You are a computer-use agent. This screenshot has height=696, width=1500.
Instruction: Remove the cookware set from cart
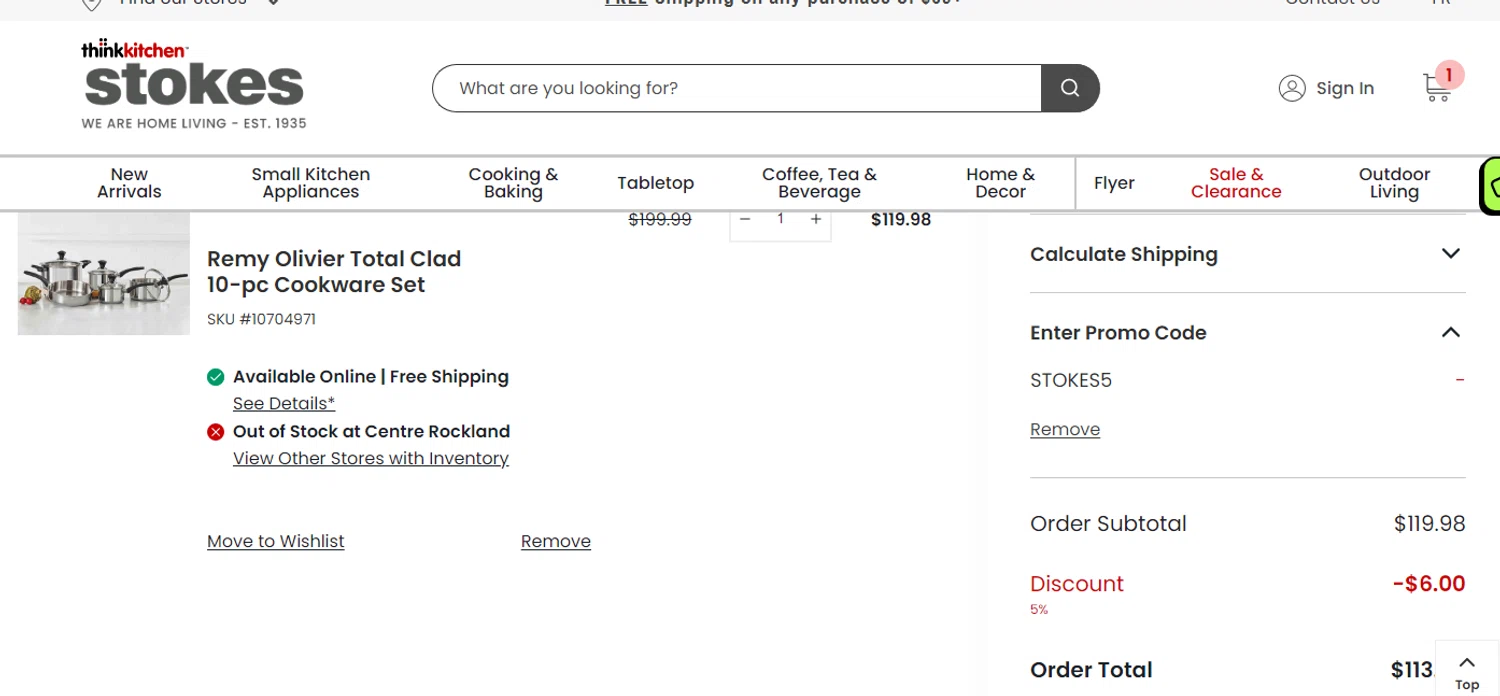[x=556, y=541]
